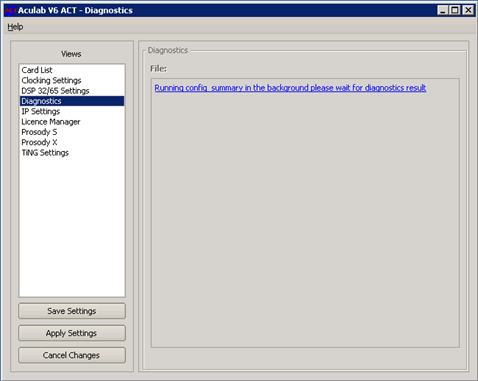478x381 pixels.
Task: Follow the running config_summary link
Action: 290,88
